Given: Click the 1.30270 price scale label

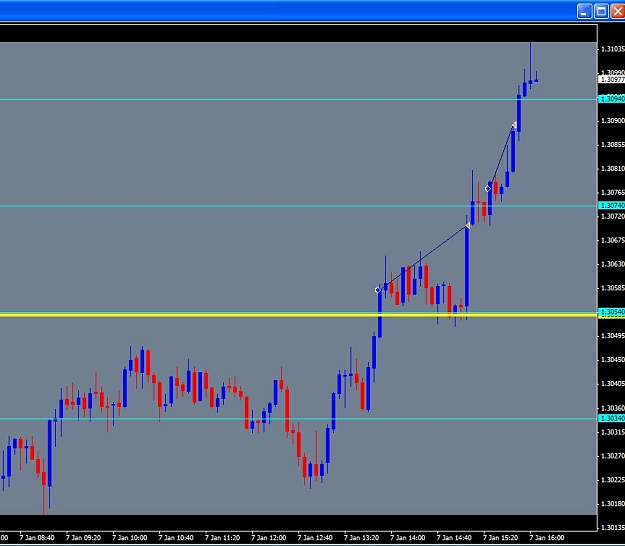Looking at the screenshot, I should (613, 456).
